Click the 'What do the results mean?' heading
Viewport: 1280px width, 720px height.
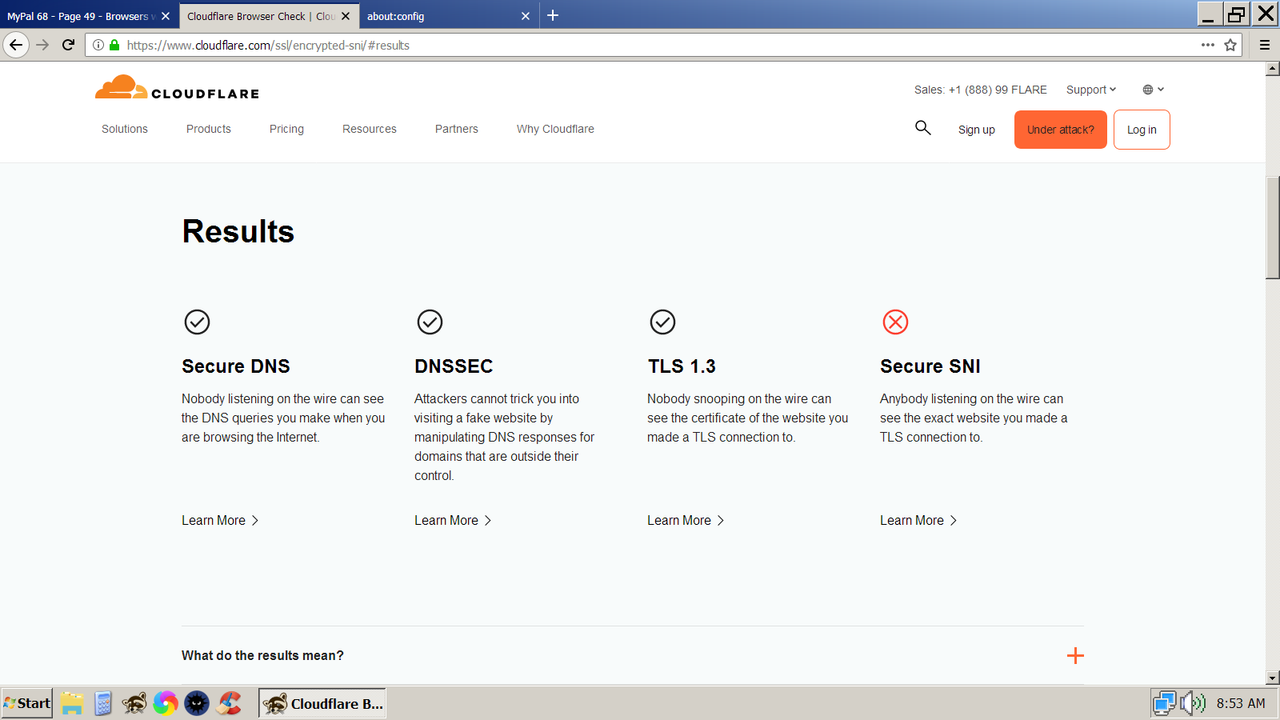click(263, 656)
